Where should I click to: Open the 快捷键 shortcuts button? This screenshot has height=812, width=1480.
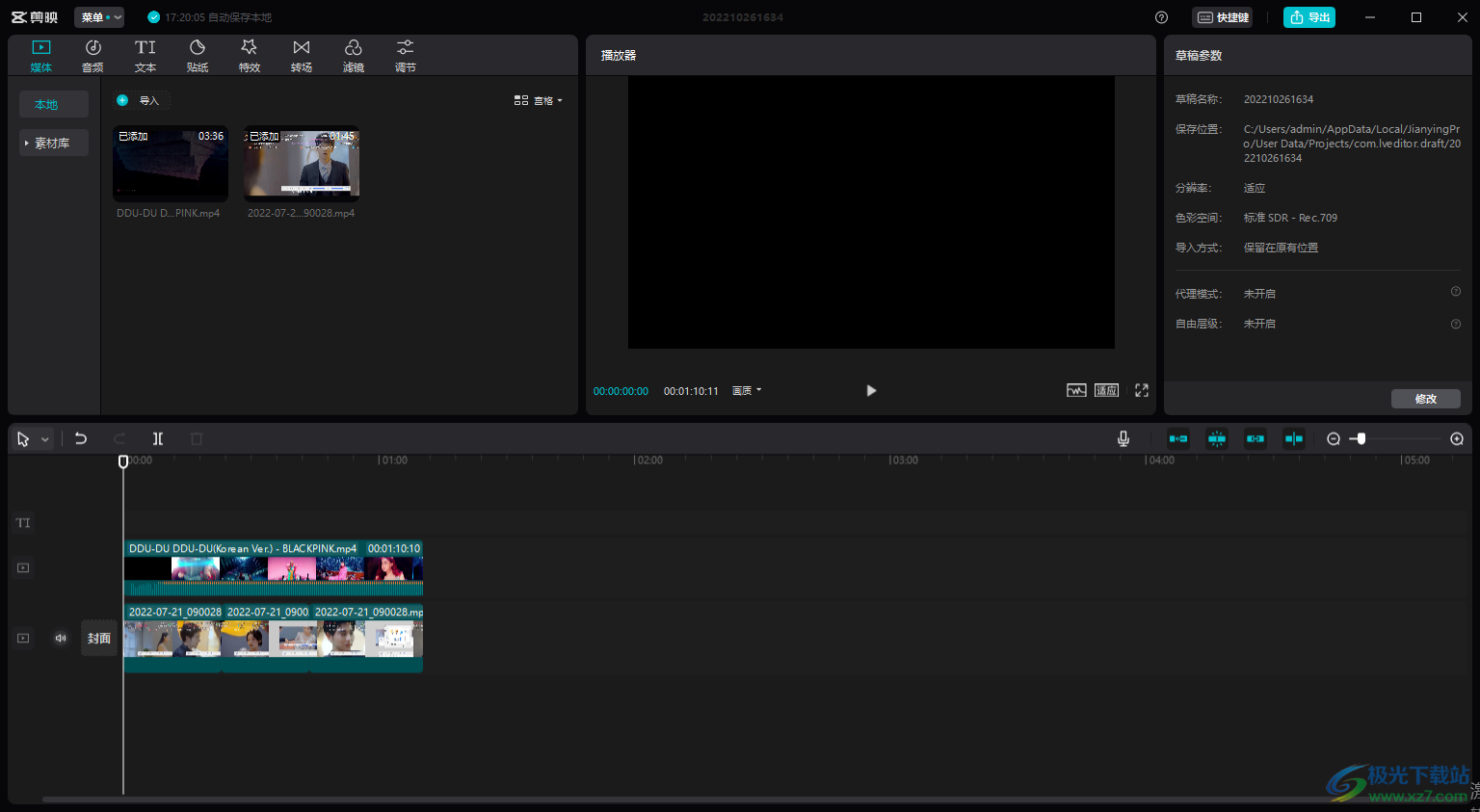[1223, 17]
